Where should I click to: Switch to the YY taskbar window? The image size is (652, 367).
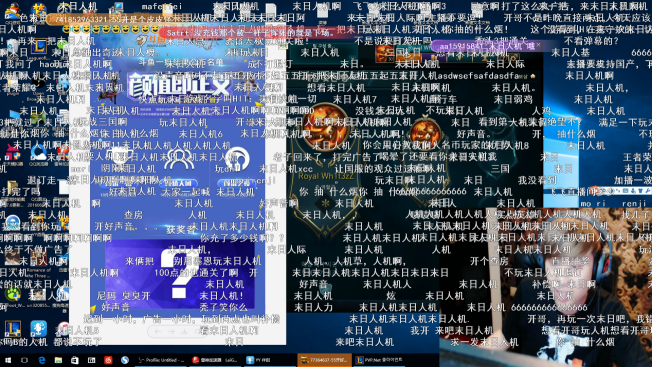coord(259,360)
